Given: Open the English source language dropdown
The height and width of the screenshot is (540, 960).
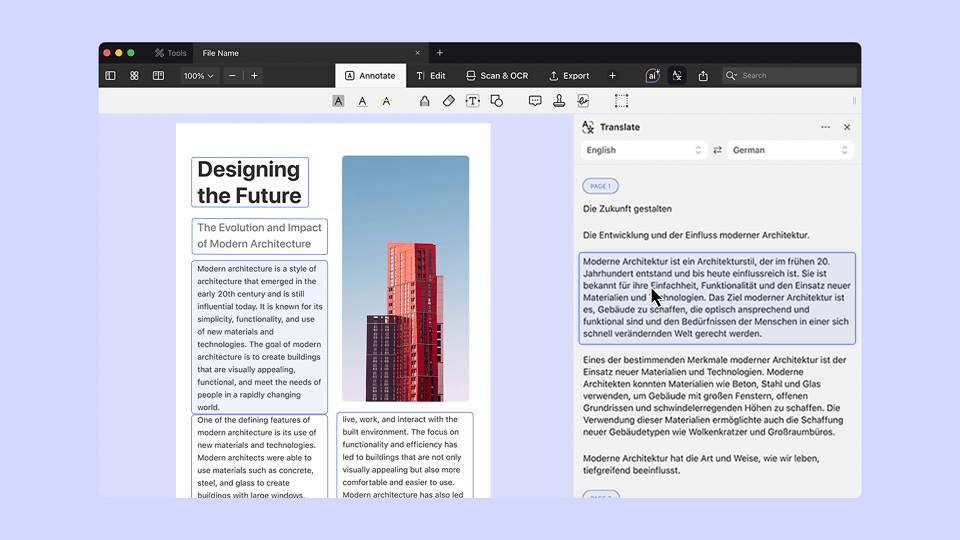Looking at the screenshot, I should [644, 150].
